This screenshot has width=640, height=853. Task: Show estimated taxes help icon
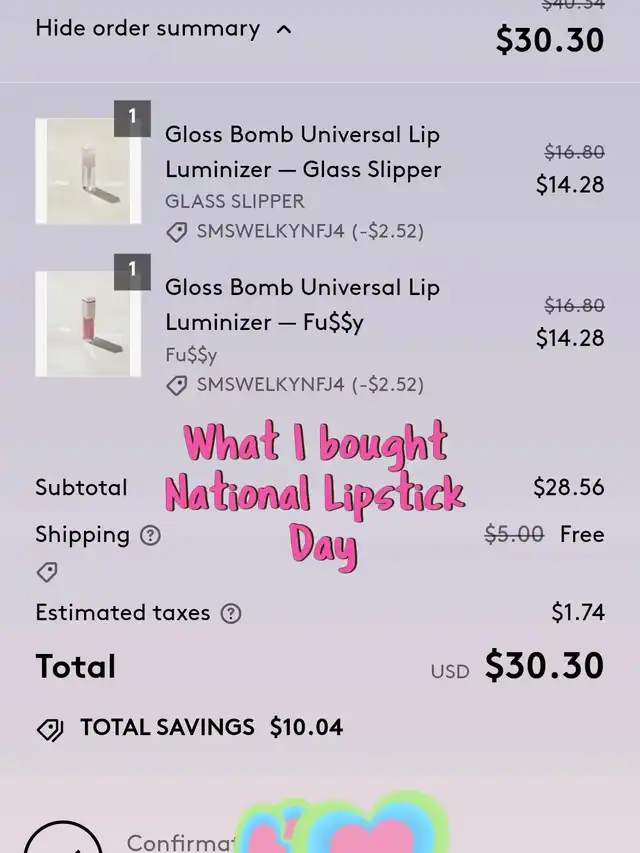(231, 613)
